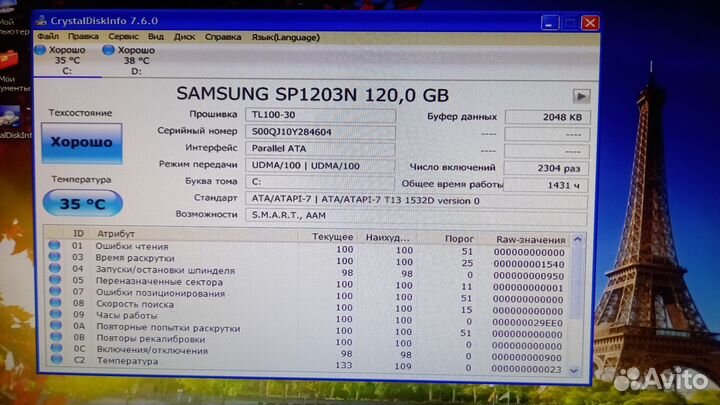This screenshot has height=405, width=720.
Task: Click the Хорошо health status button
Action: click(82, 143)
